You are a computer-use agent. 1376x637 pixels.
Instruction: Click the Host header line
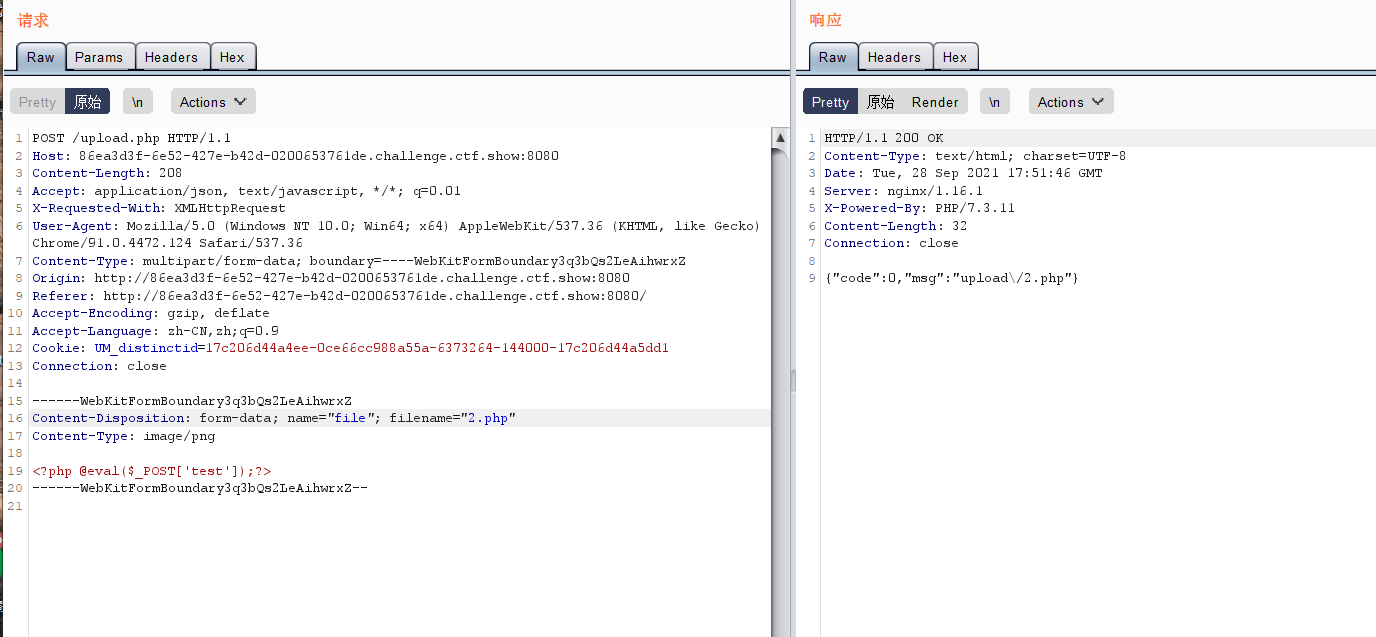click(295, 156)
